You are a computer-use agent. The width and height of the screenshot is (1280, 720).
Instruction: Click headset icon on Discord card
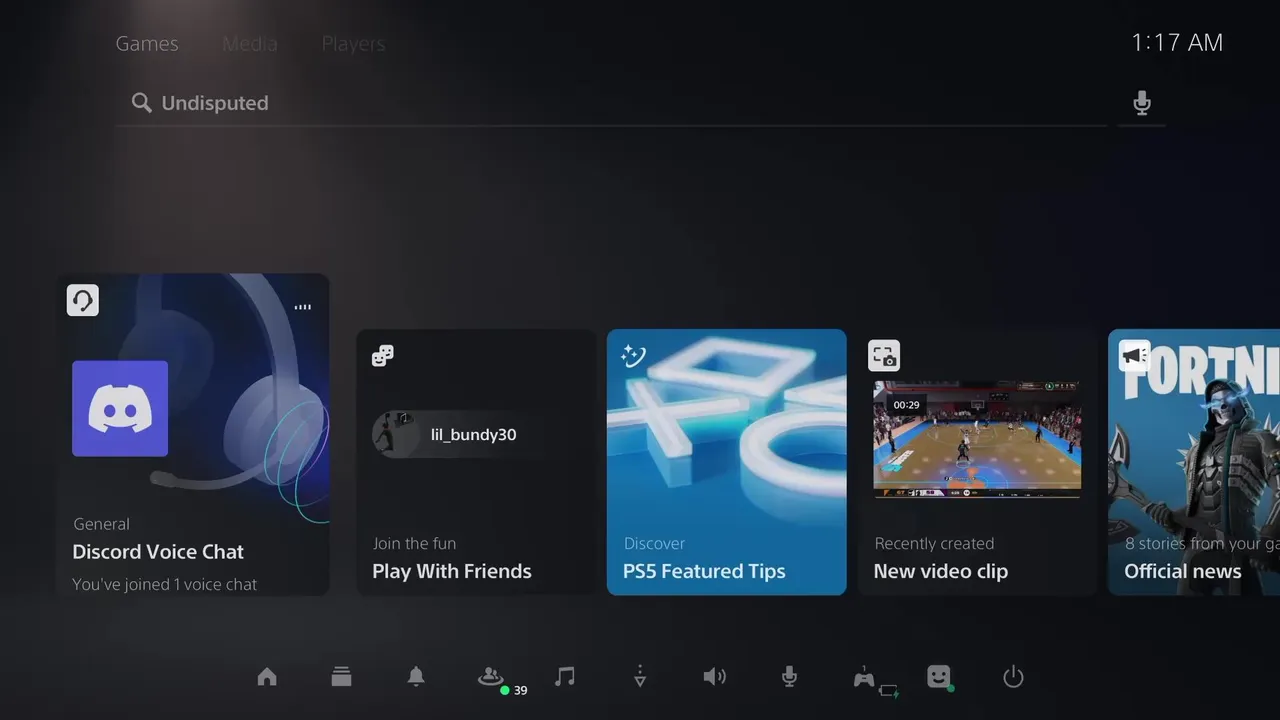click(x=83, y=300)
